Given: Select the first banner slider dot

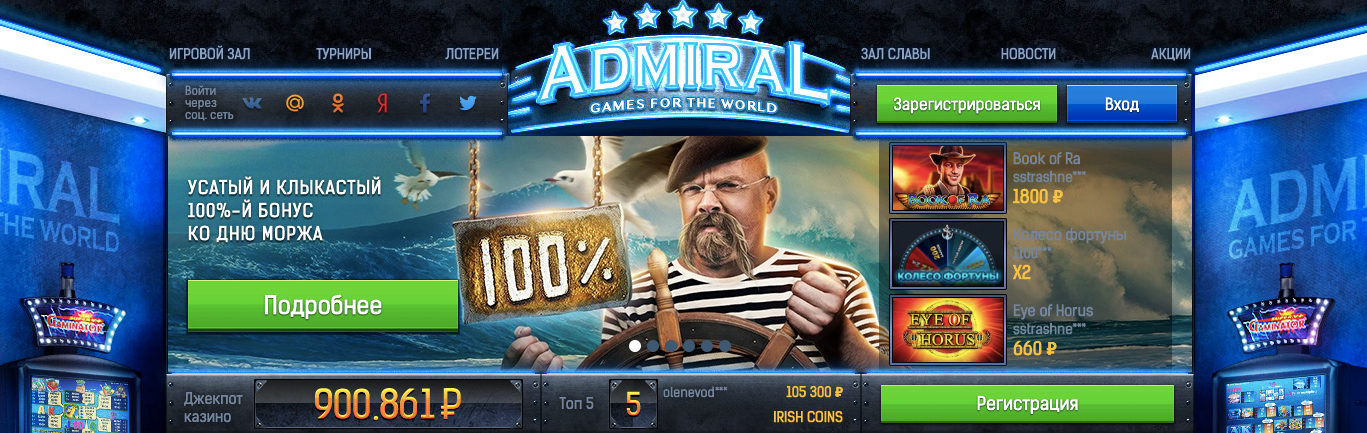Looking at the screenshot, I should pos(635,345).
